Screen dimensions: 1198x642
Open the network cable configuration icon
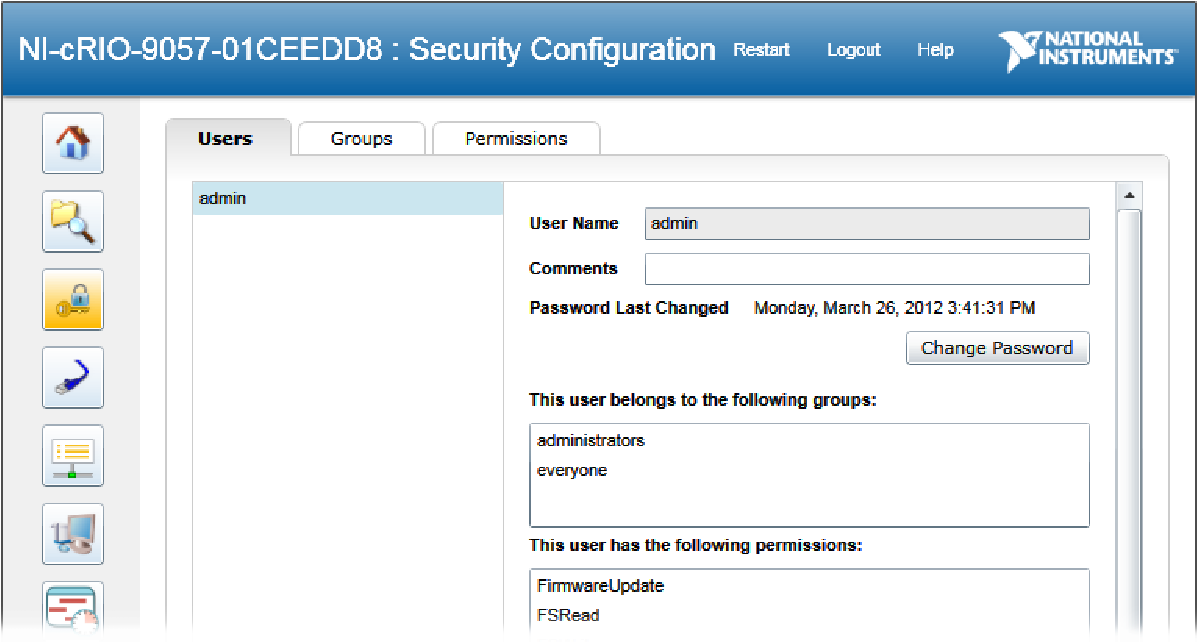[73, 378]
